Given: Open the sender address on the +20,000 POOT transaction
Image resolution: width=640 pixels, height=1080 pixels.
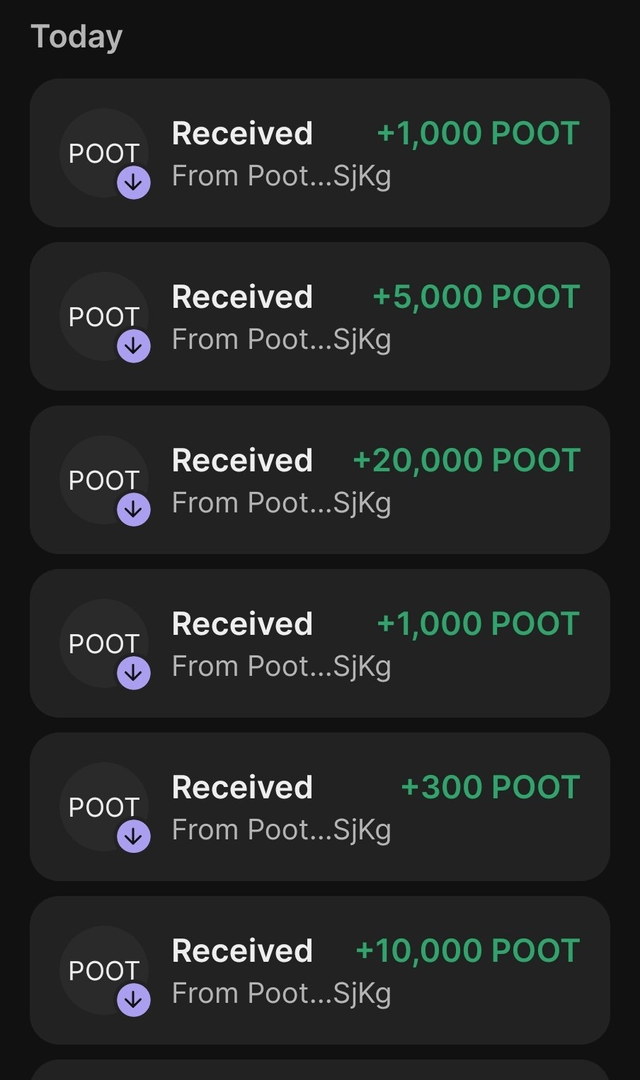Looking at the screenshot, I should coord(281,503).
